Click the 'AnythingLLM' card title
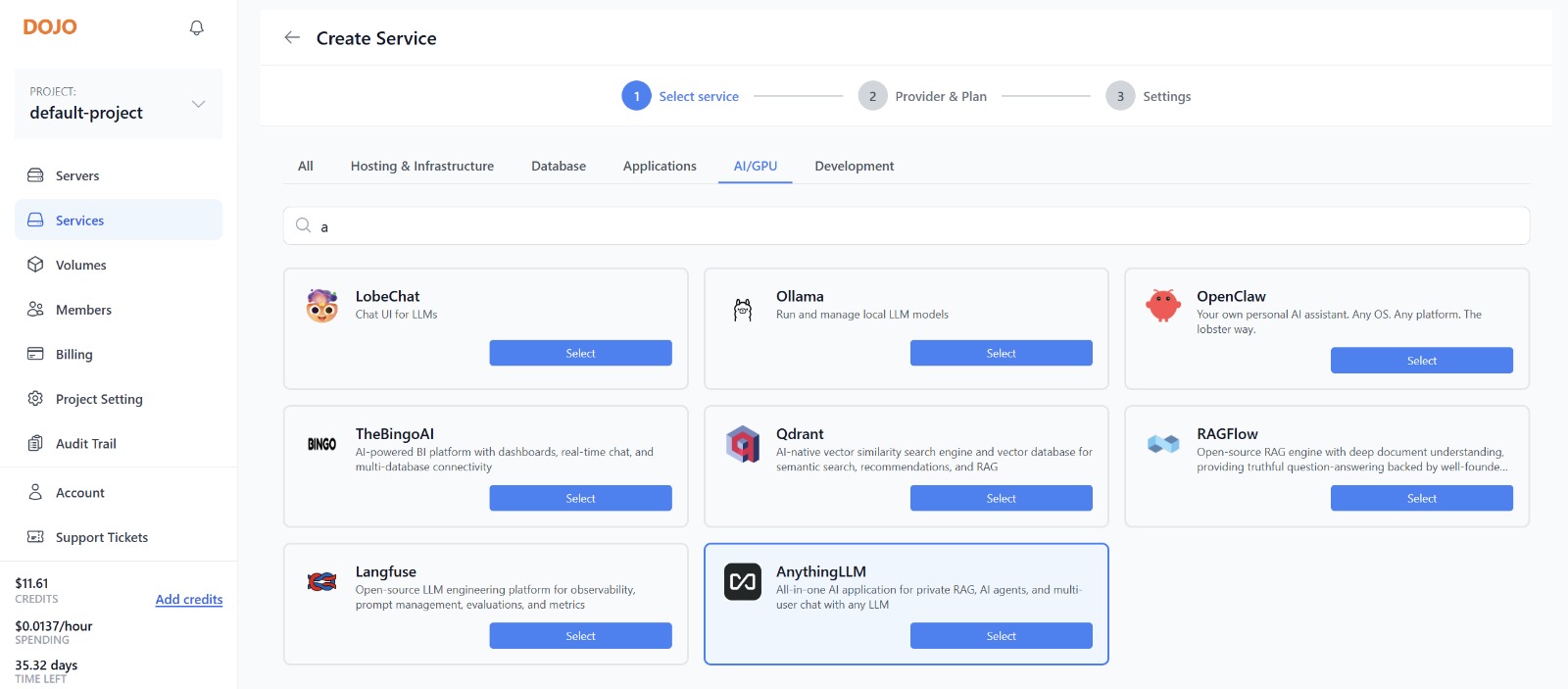1568x689 pixels. click(821, 571)
